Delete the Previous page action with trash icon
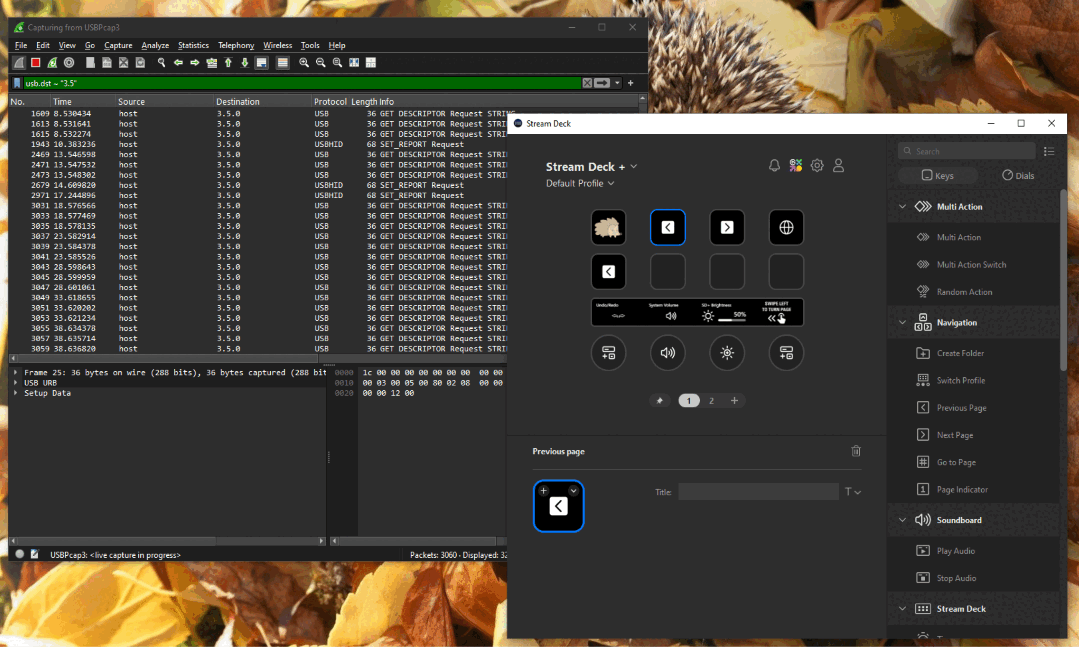This screenshot has width=1079, height=647. (x=855, y=452)
